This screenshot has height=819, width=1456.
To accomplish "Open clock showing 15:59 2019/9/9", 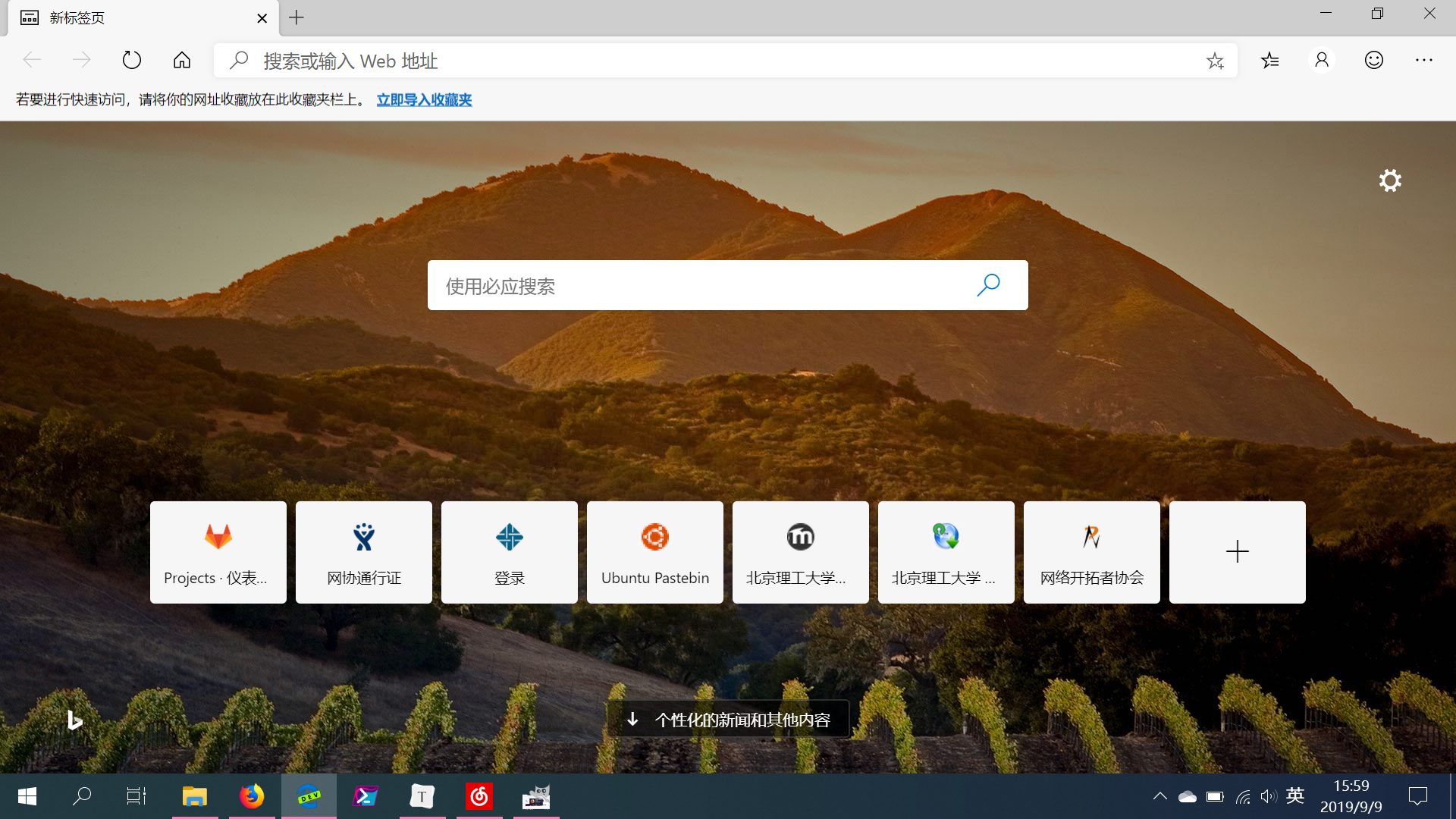I will 1351,796.
